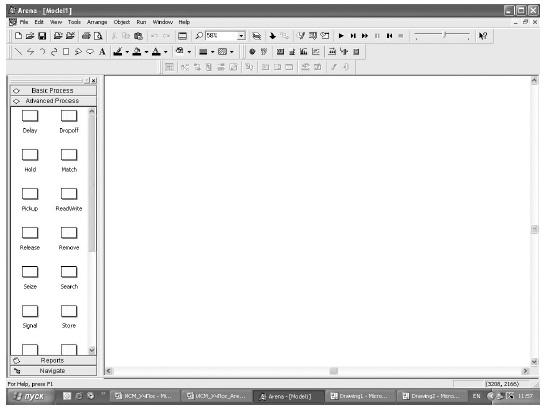Select the Polyline drawing tool
The height and width of the screenshot is (413, 548).
[30, 52]
